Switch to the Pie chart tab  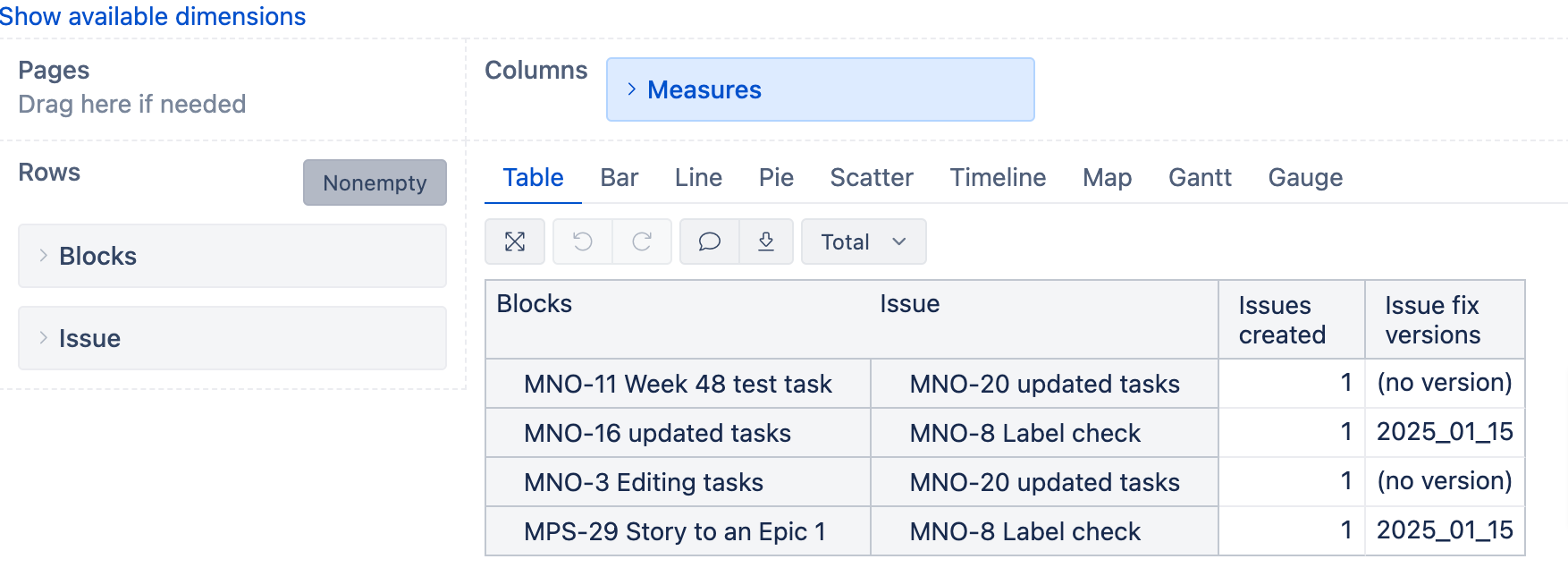[x=775, y=177]
